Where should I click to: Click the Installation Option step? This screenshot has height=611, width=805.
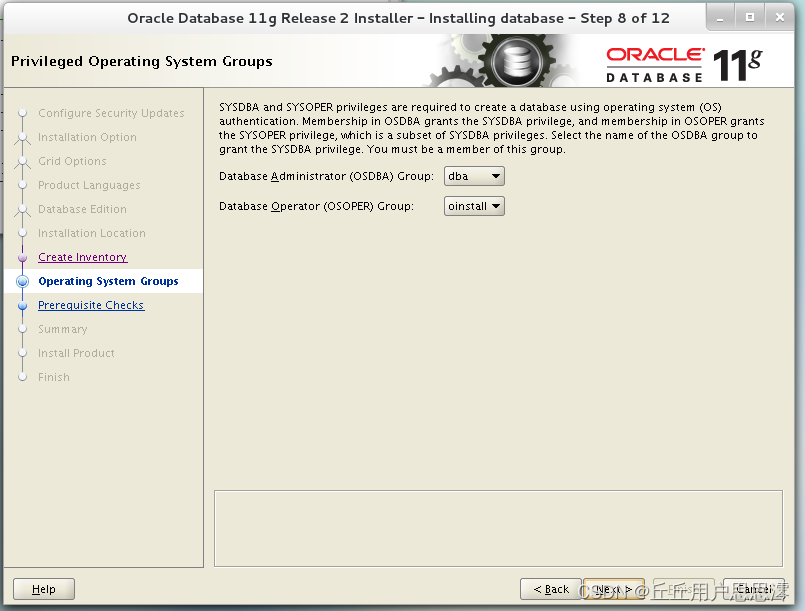point(87,137)
